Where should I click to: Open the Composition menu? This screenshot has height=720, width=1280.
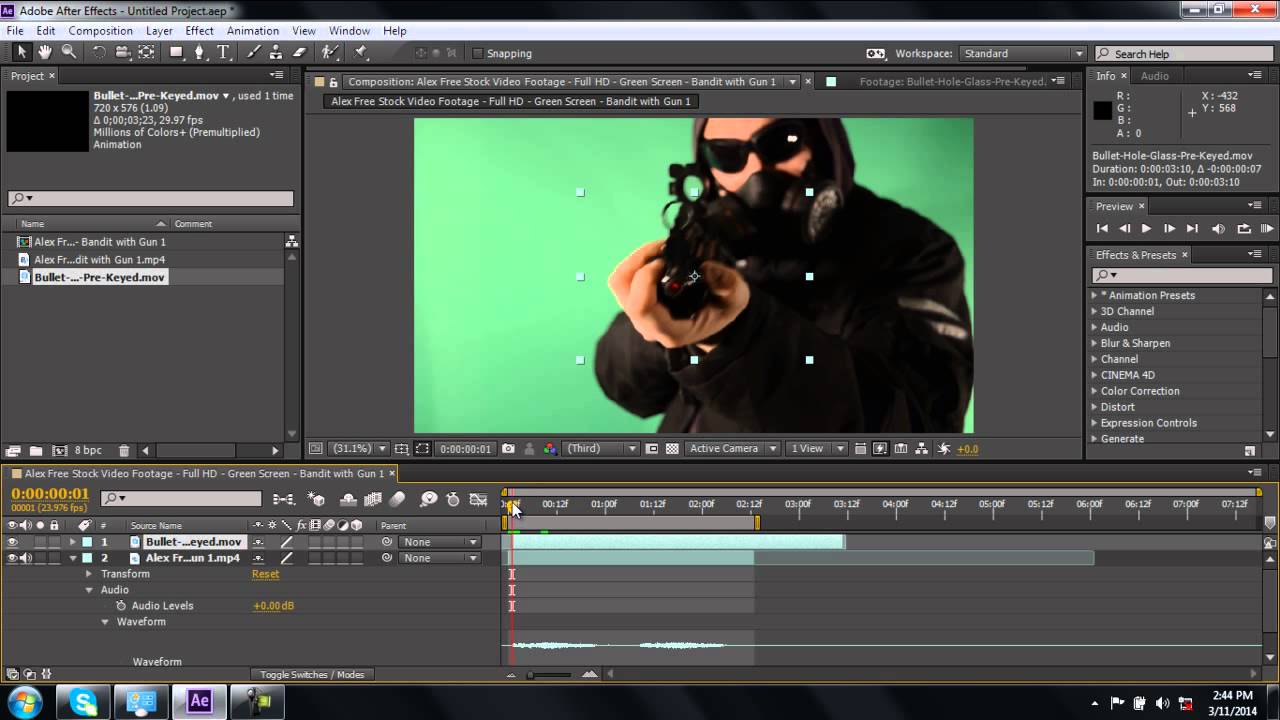pyautogui.click(x=101, y=31)
